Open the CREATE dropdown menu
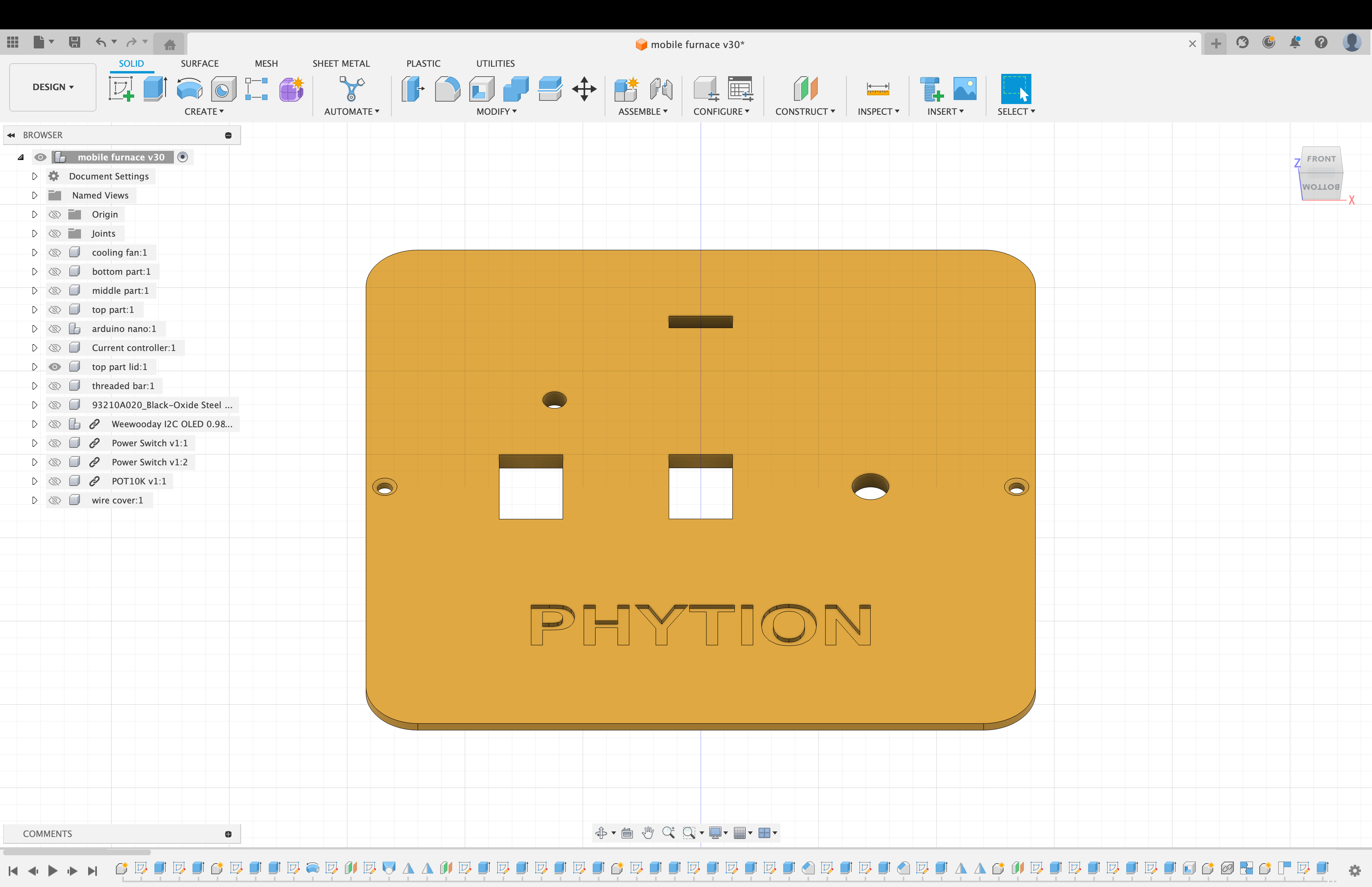This screenshot has height=887, width=1372. 204,111
